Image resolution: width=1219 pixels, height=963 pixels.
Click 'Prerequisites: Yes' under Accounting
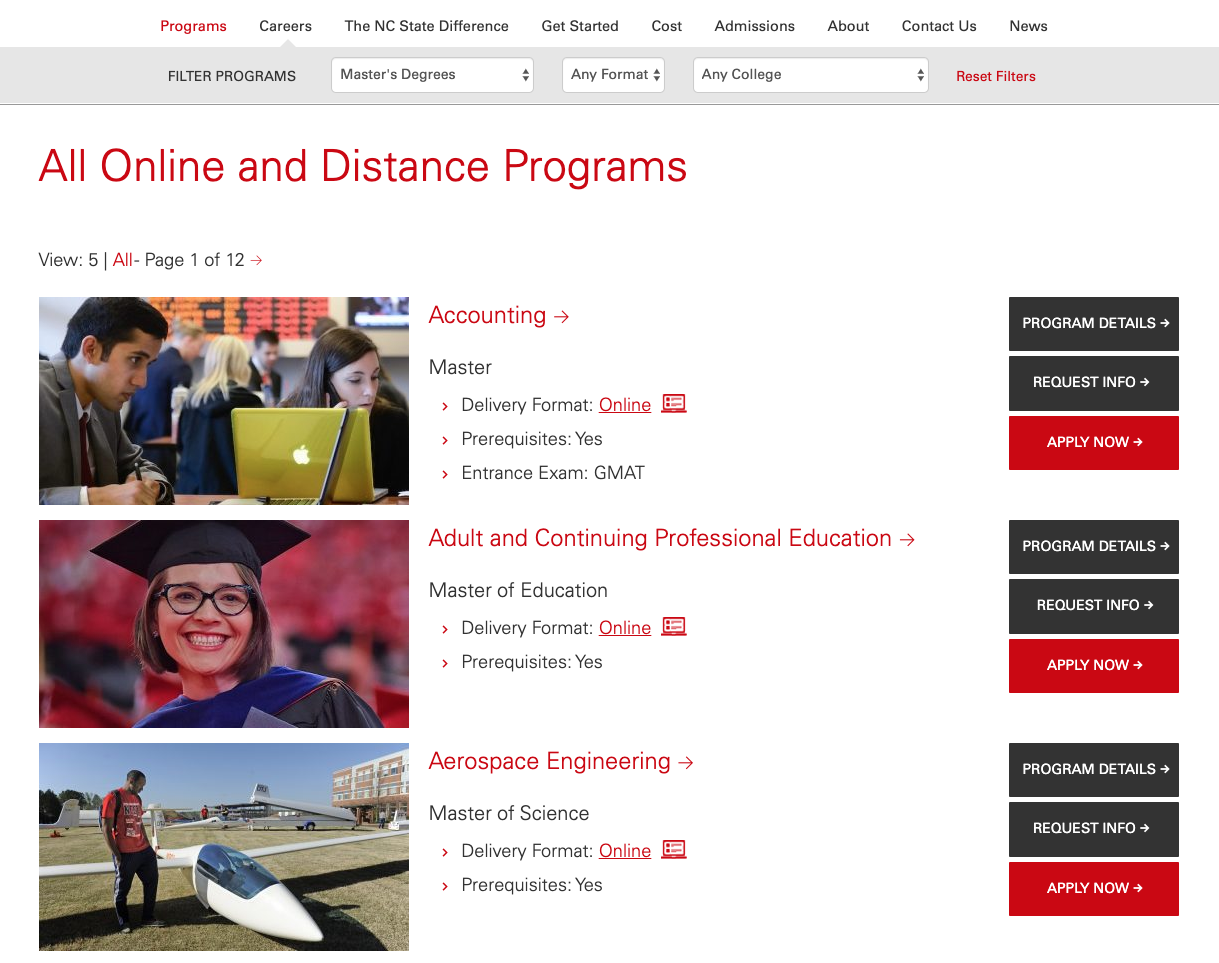532,439
